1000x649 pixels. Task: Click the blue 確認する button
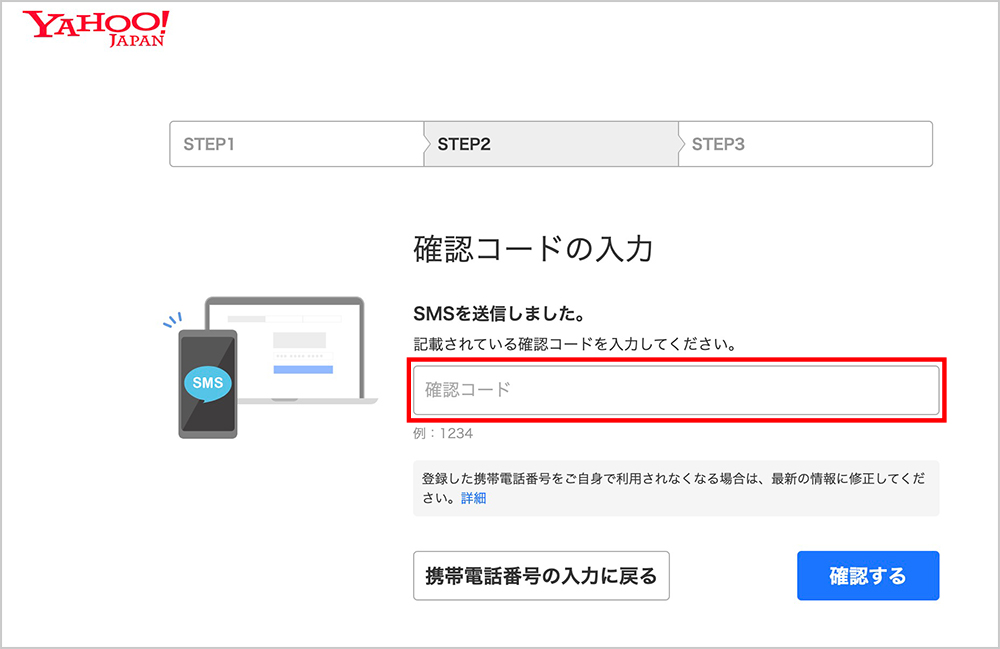click(x=868, y=576)
